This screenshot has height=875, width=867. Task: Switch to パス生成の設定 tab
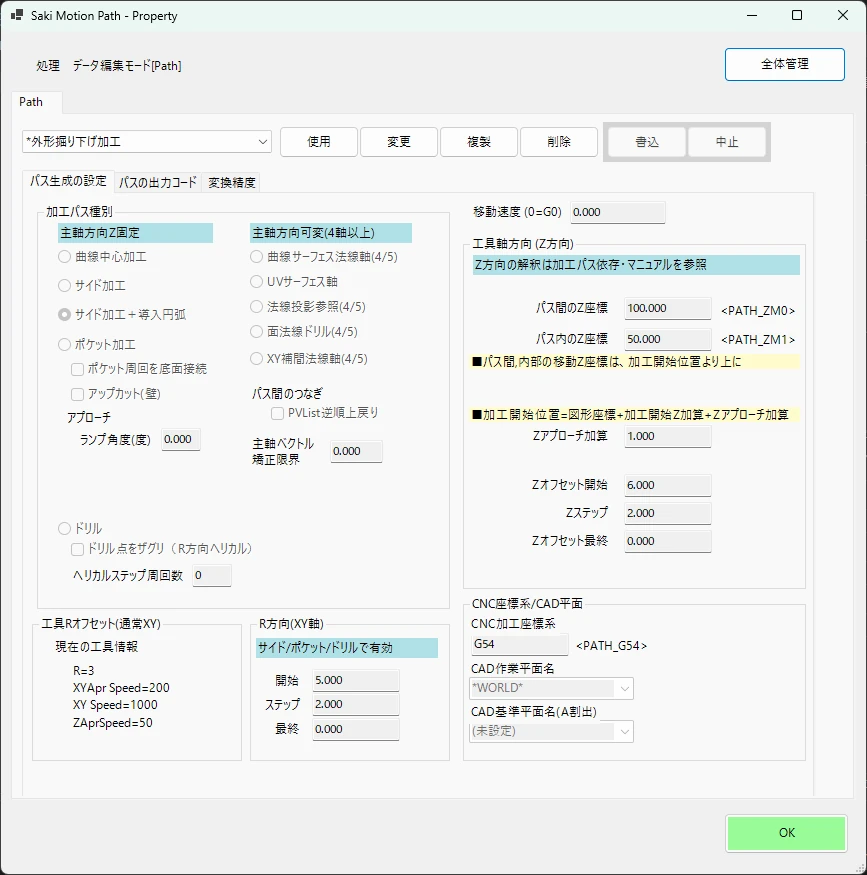(x=68, y=181)
